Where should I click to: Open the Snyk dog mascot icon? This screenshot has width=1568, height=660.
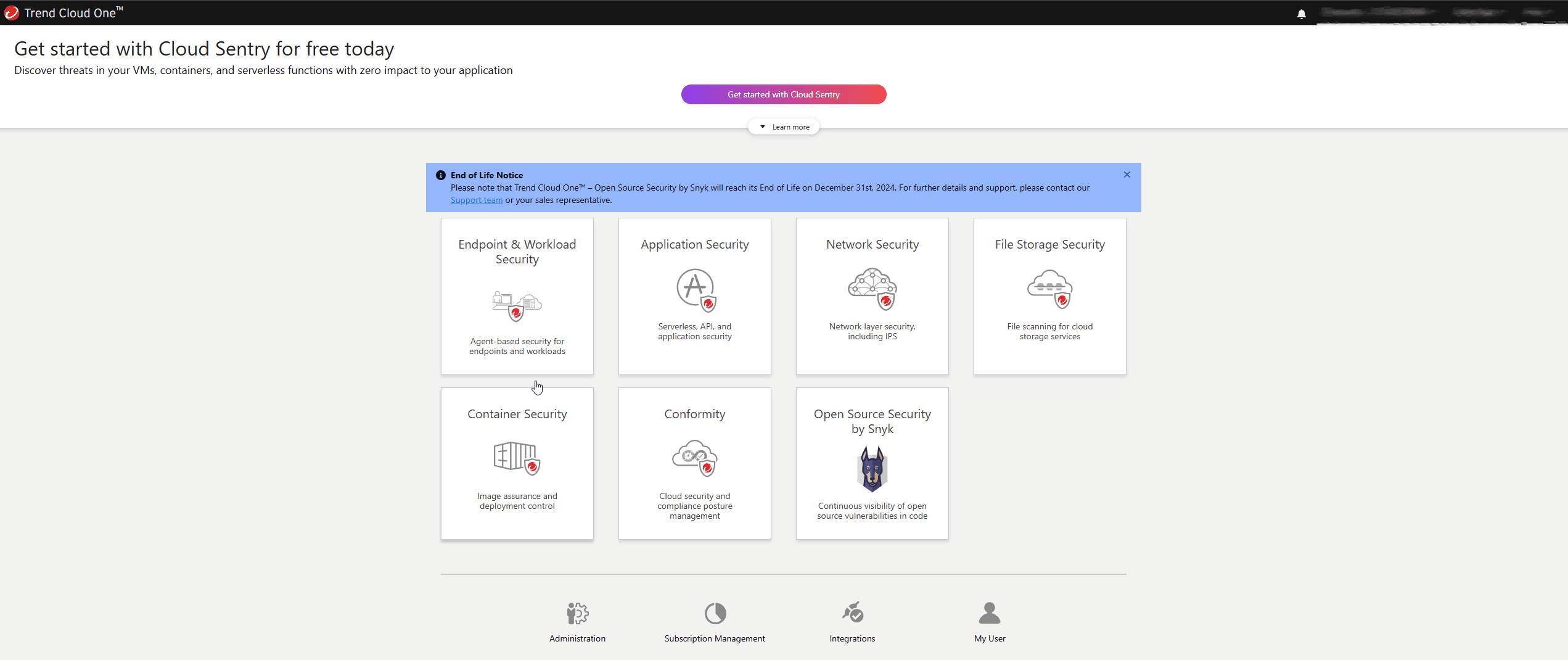point(872,469)
